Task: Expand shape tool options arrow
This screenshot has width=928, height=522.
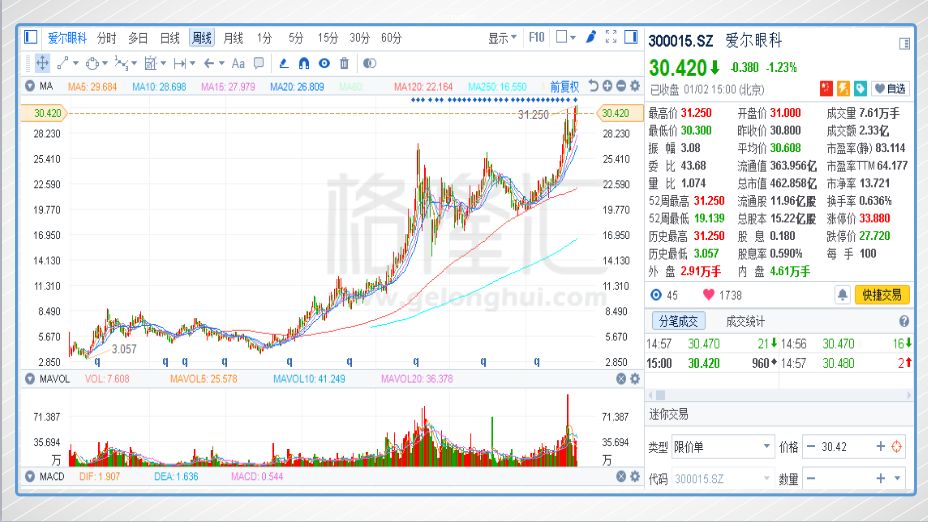Action: [x=105, y=63]
